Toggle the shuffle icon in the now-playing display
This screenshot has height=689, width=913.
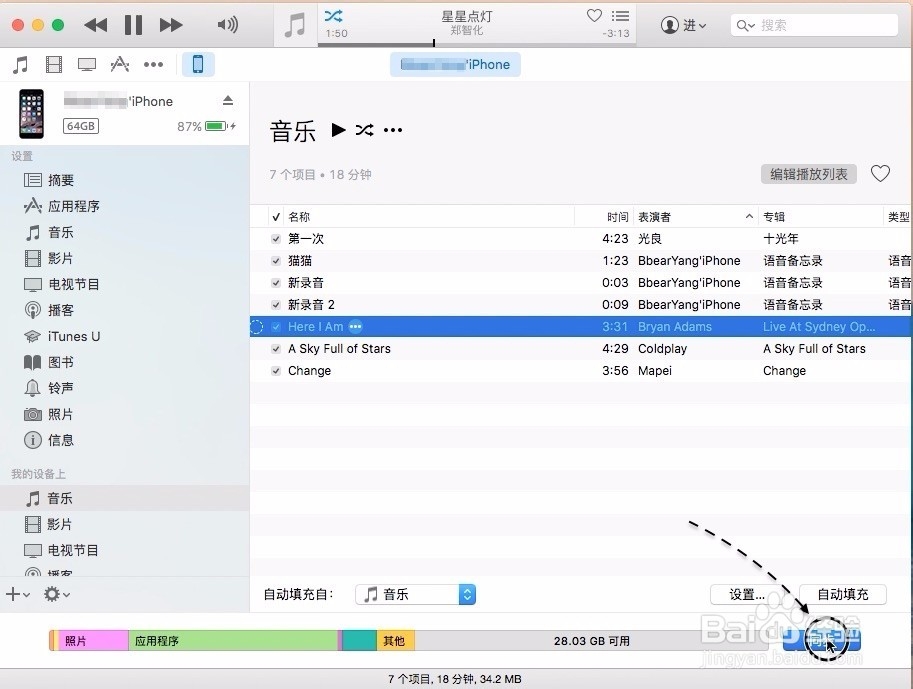pos(334,16)
